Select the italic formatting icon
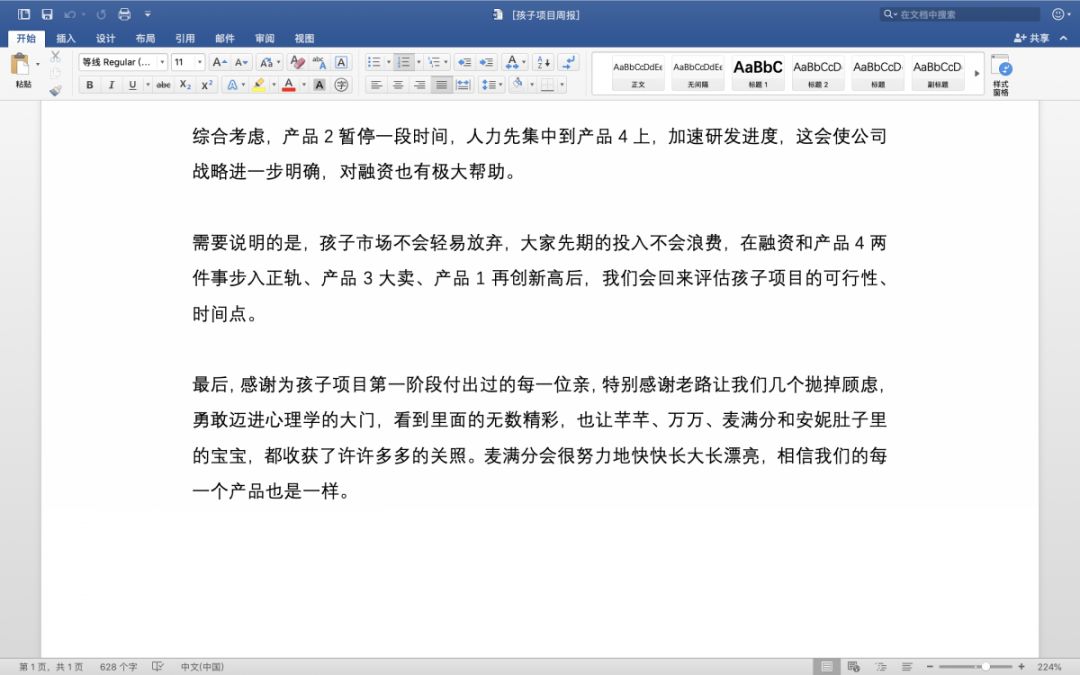Viewport: 1080px width, 675px height. point(111,83)
